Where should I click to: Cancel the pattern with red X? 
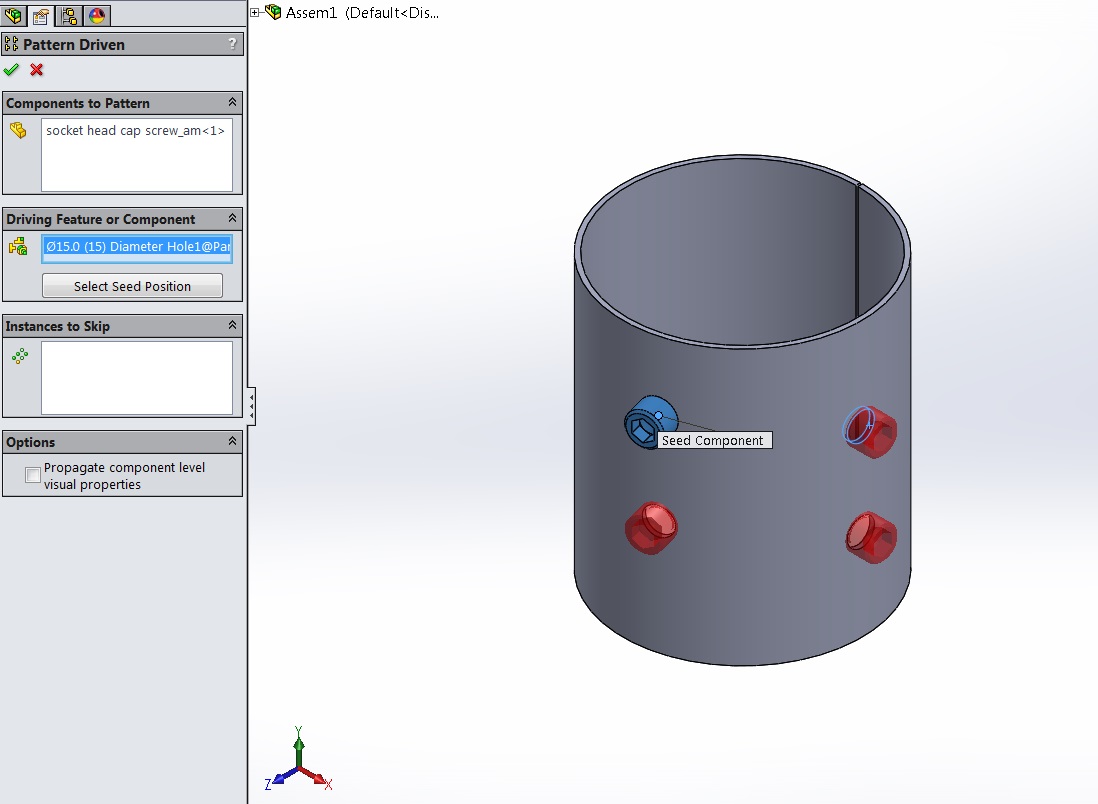pyautogui.click(x=37, y=70)
